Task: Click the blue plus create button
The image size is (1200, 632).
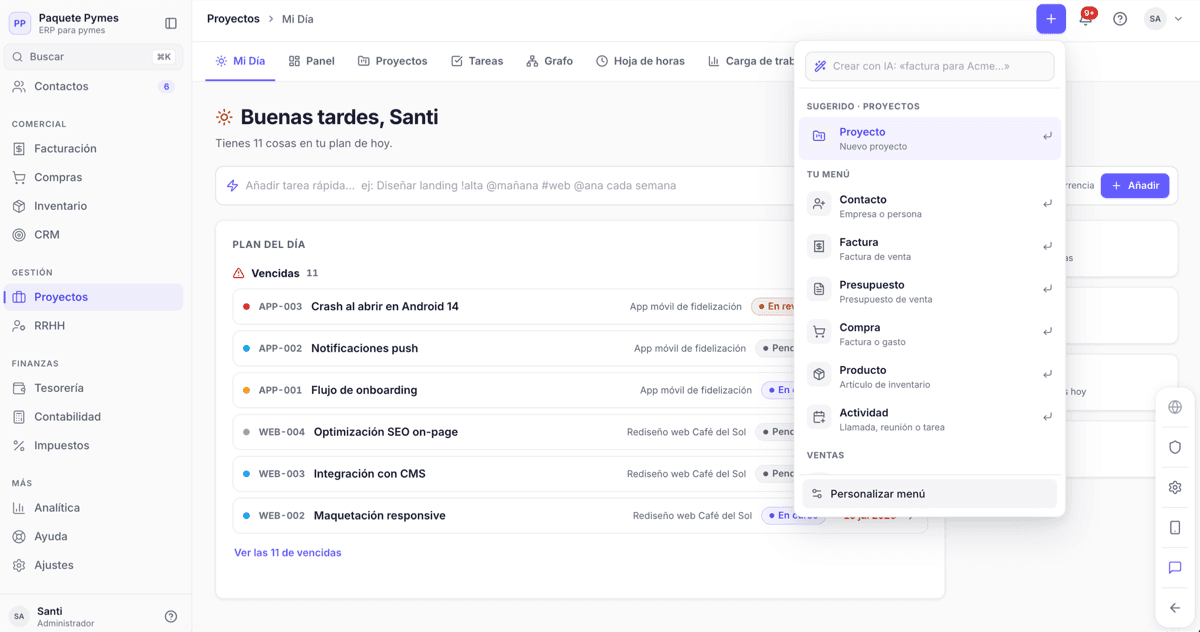Action: [x=1051, y=19]
